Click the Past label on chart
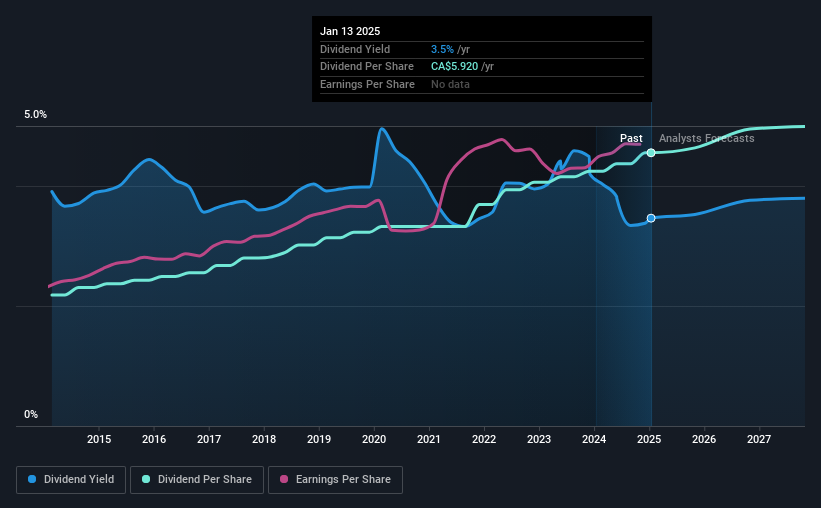This screenshot has width=821, height=508. pos(631,138)
